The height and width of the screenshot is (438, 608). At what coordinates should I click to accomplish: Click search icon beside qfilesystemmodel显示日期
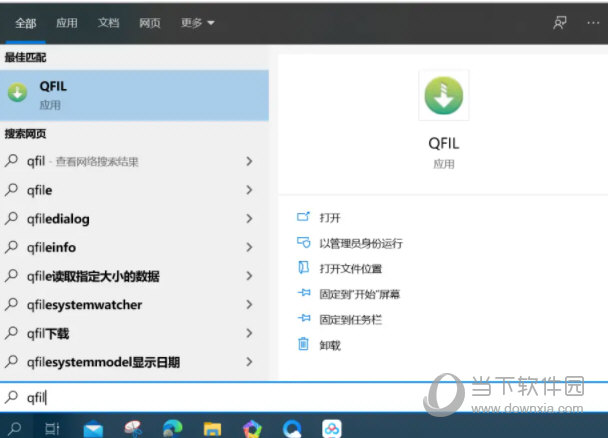(x=12, y=362)
